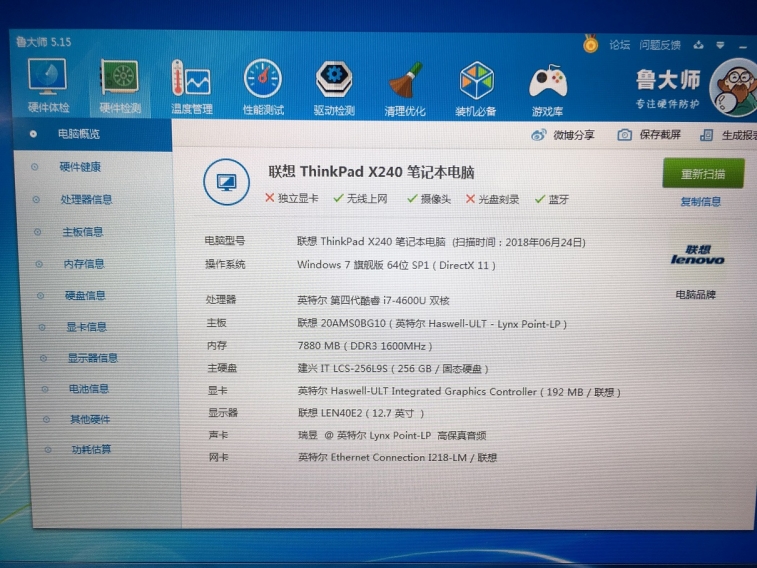Select 电脑概览 sidebar tab
The image size is (757, 568).
pos(93,134)
